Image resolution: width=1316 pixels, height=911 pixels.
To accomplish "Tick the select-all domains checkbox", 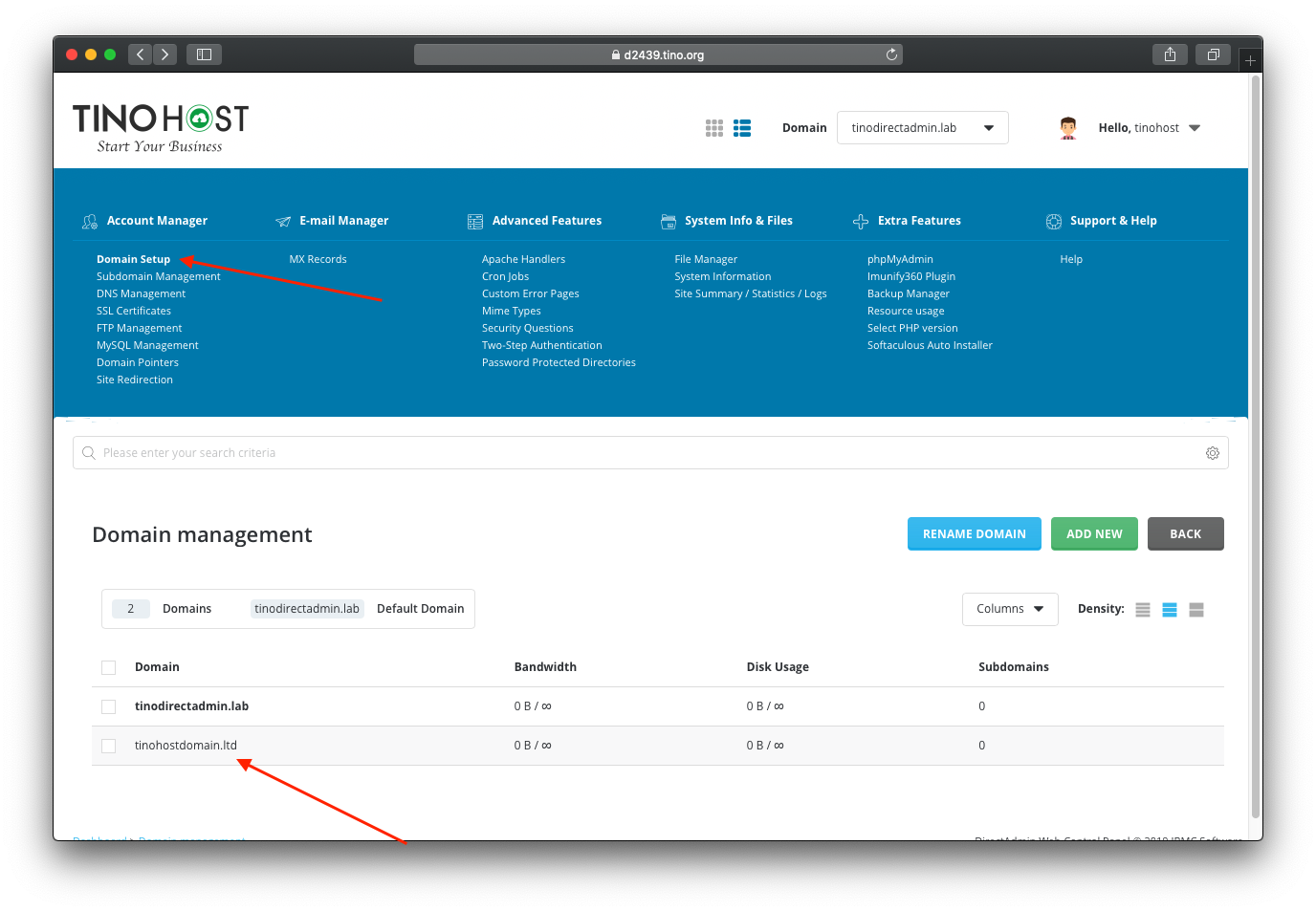I will coord(109,667).
